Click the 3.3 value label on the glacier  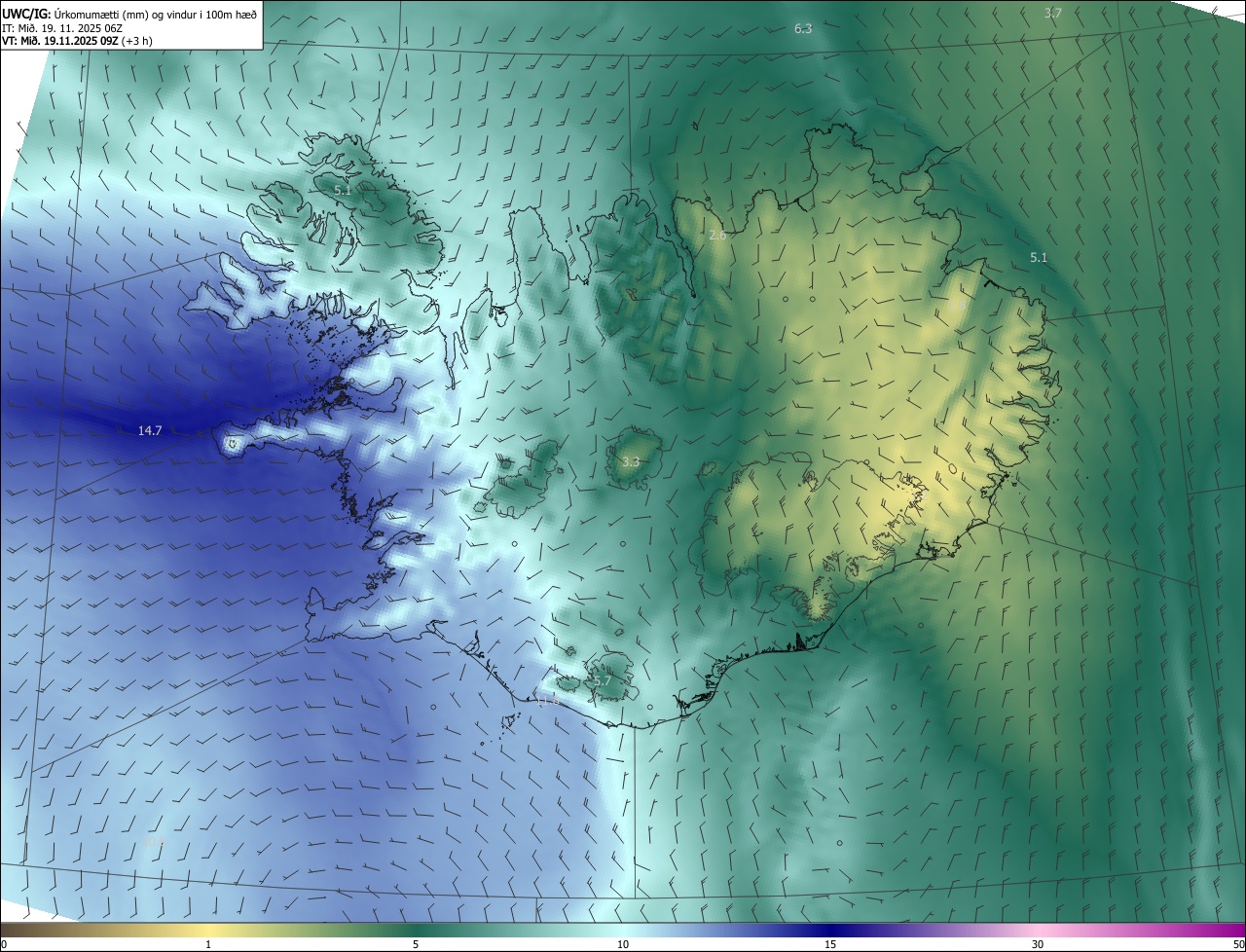point(631,461)
